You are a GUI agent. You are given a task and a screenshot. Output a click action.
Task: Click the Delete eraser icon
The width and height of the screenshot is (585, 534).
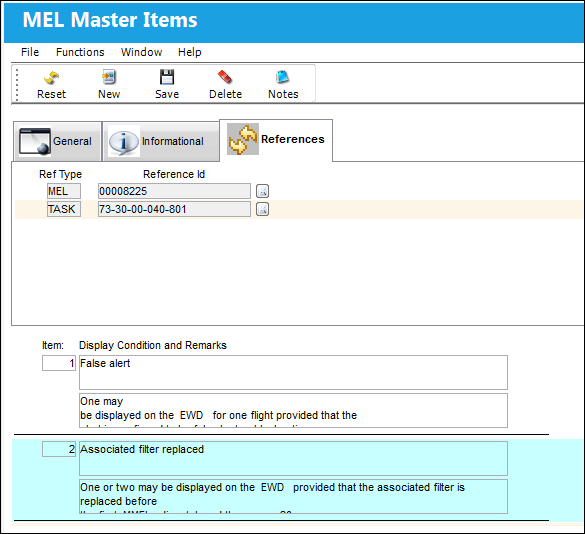(x=225, y=77)
